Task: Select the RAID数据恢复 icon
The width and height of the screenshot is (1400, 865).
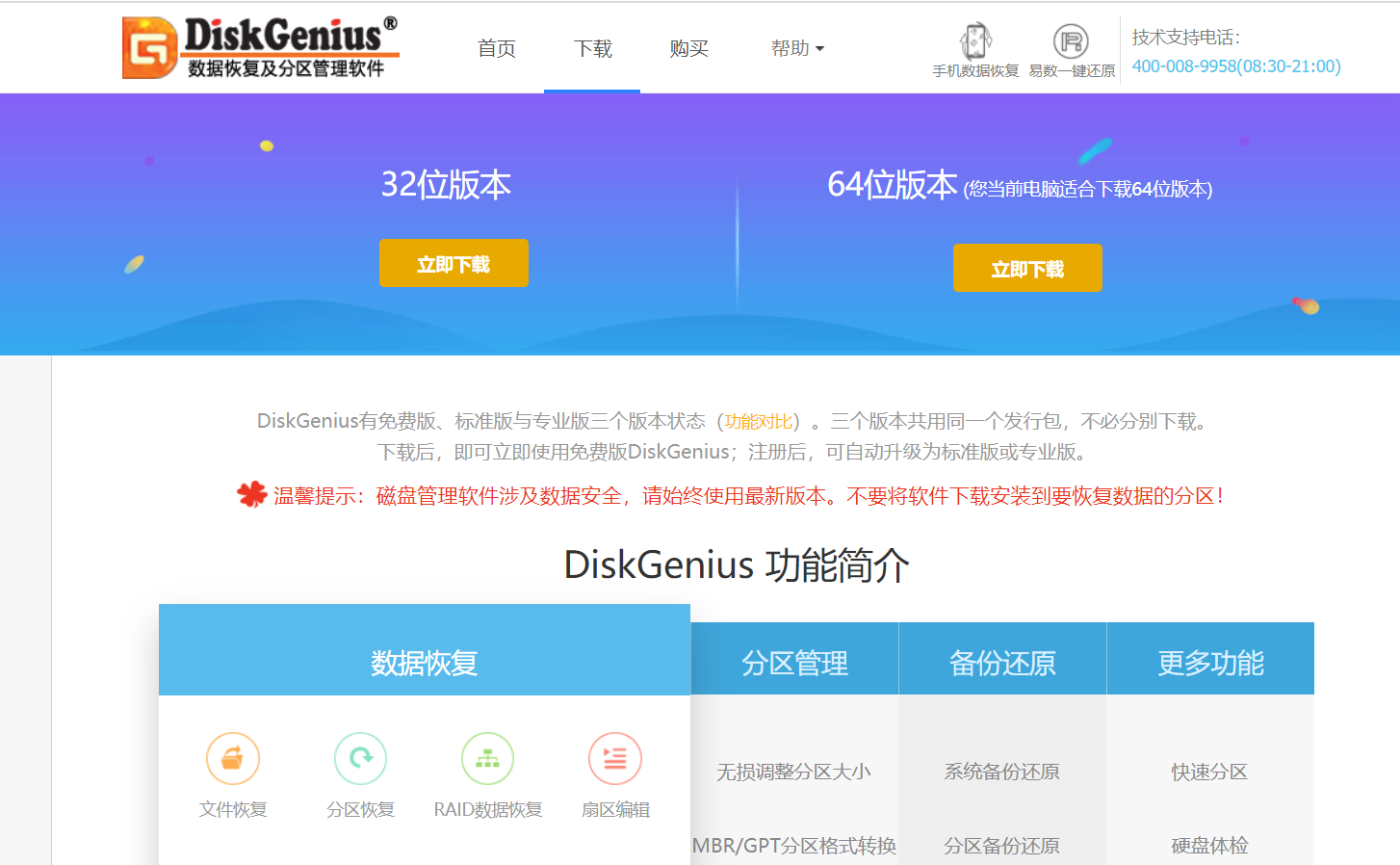Action: [487, 758]
